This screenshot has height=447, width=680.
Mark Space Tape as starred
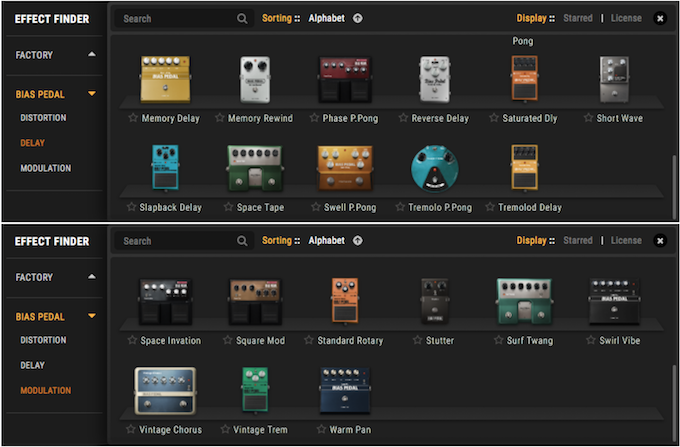point(228,207)
